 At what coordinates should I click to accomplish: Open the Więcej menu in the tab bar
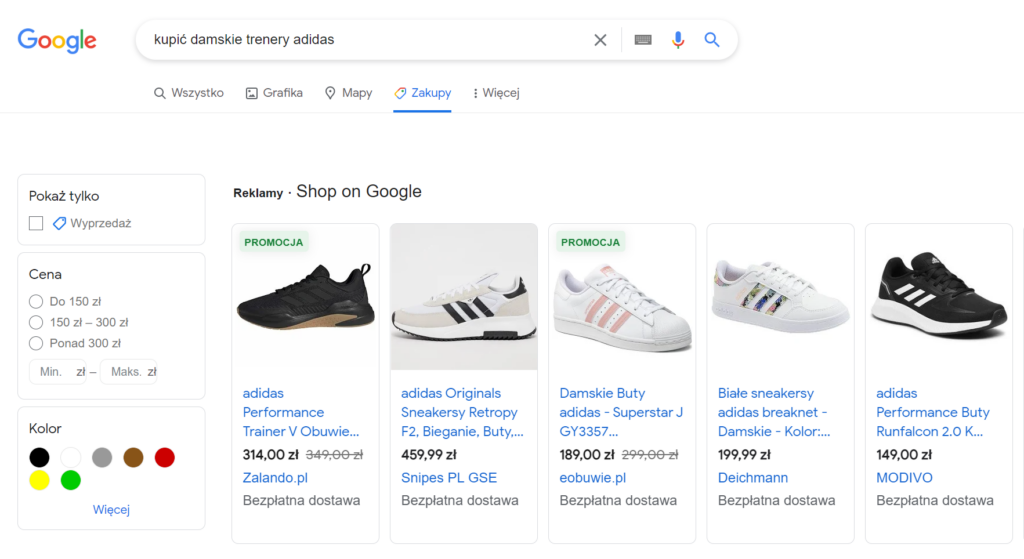[x=496, y=93]
